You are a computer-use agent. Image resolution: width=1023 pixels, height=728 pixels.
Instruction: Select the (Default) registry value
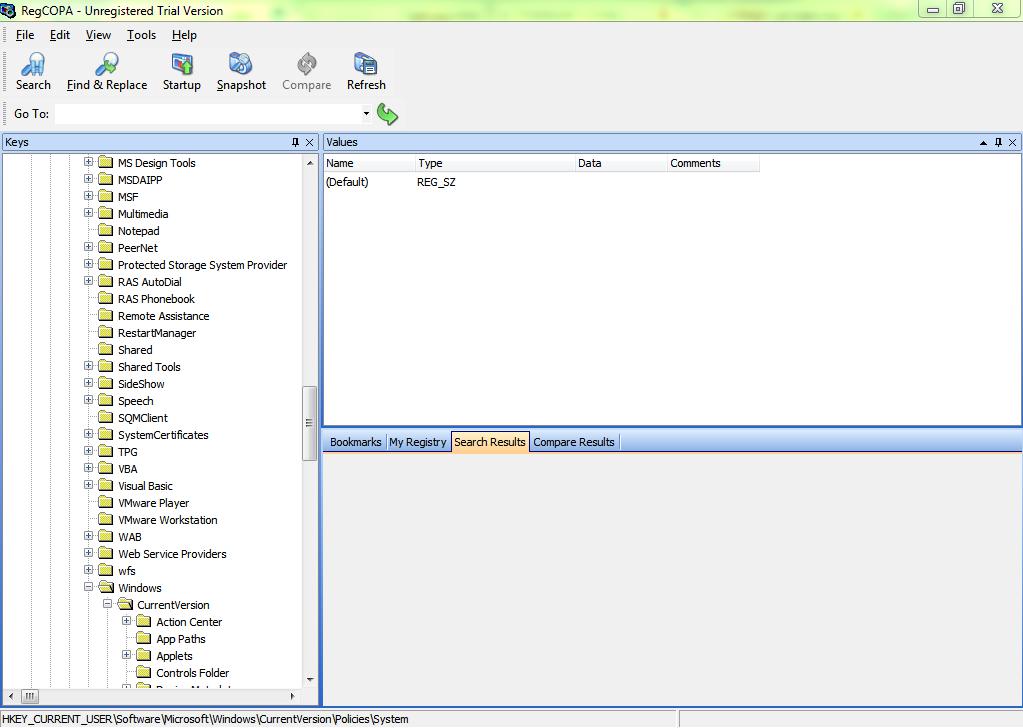(348, 182)
